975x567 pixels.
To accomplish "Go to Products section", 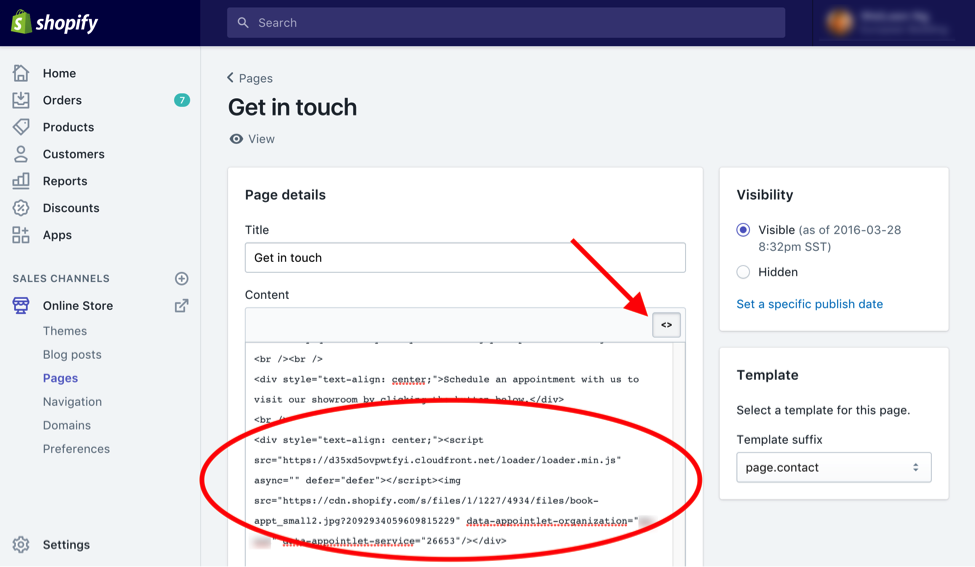I will pos(68,127).
